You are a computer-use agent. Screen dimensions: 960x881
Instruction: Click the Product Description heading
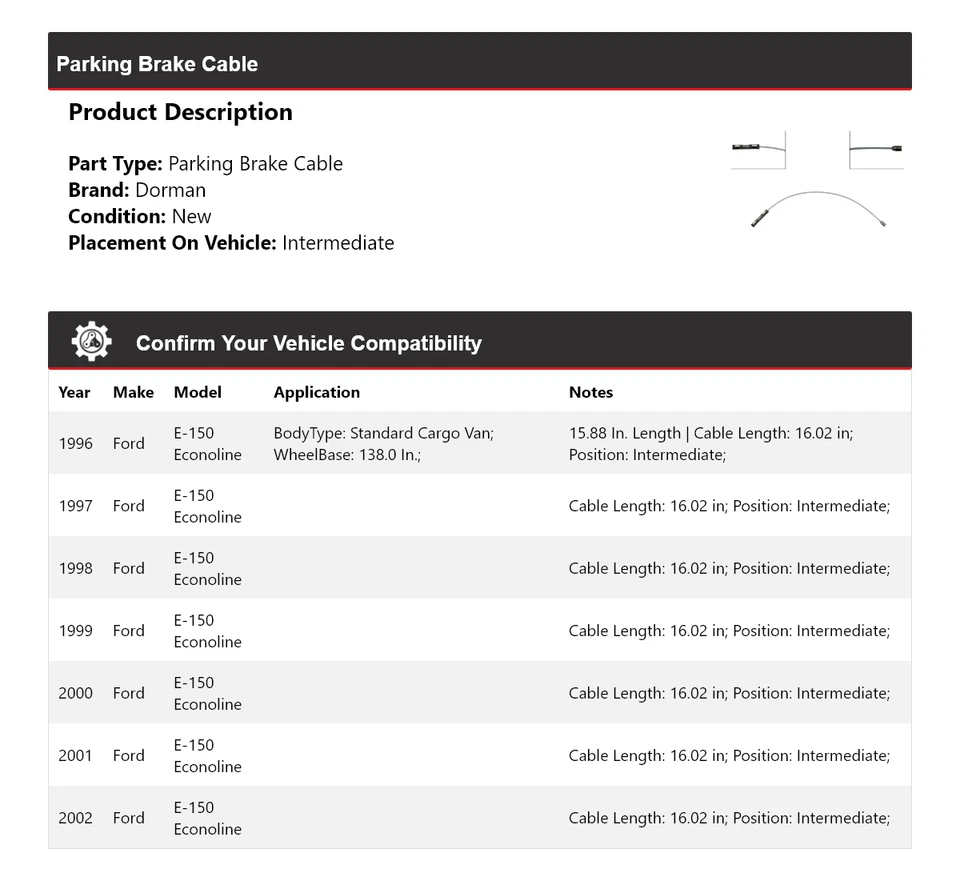click(180, 112)
